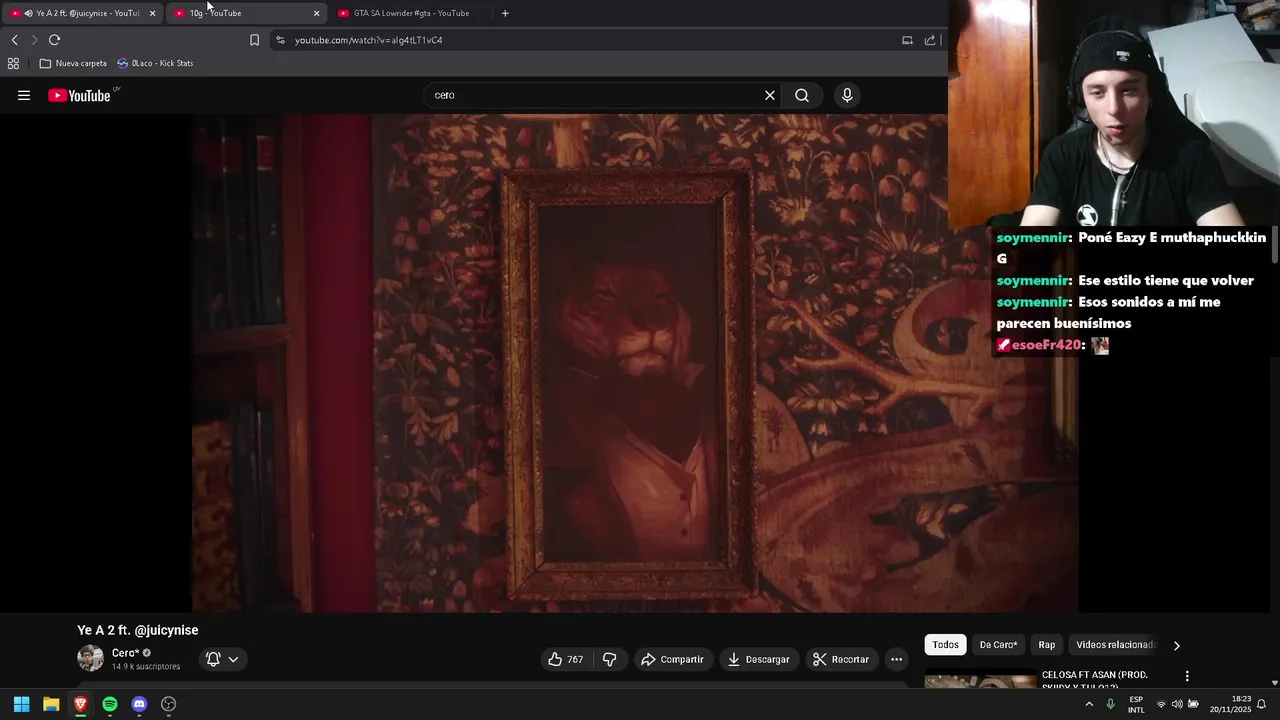Viewport: 1280px width, 720px height.
Task: Open a new browser tab
Action: coord(505,13)
